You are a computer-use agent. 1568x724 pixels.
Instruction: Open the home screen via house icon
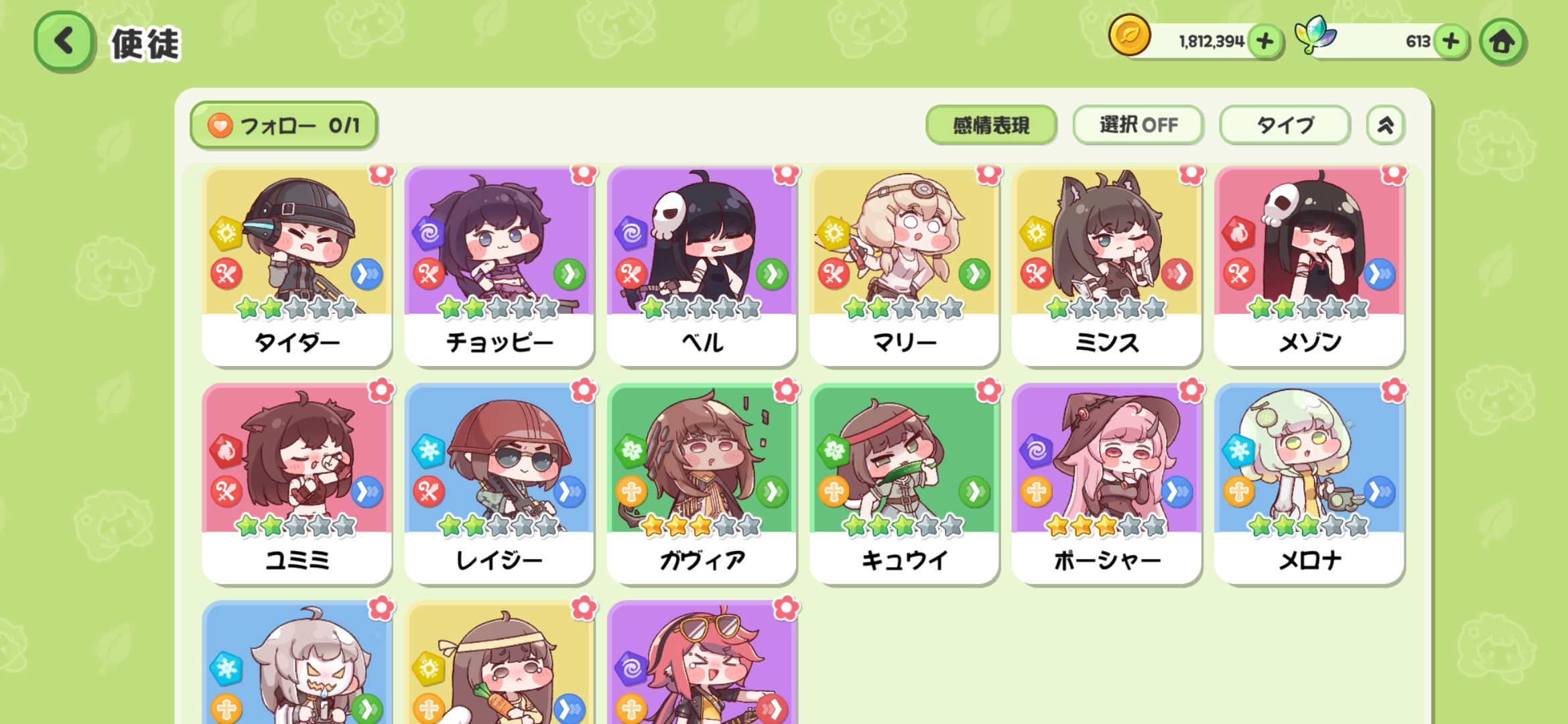1502,42
